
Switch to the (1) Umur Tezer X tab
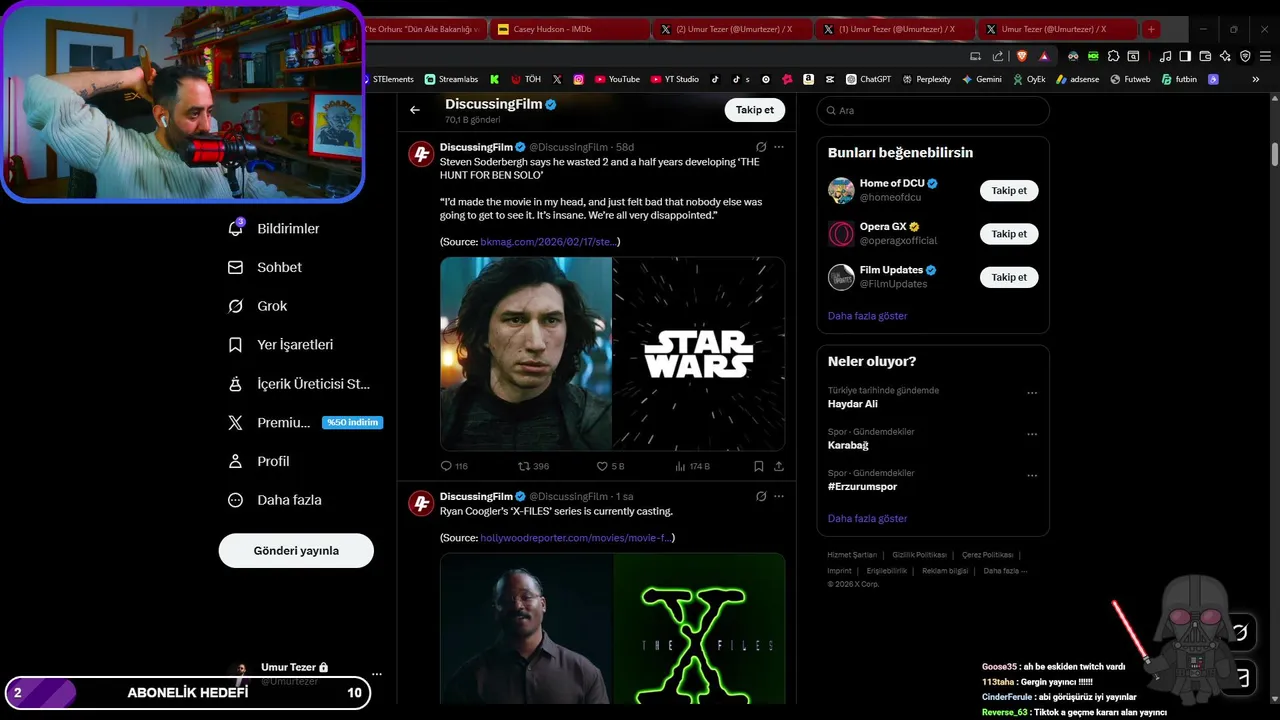tap(895, 29)
